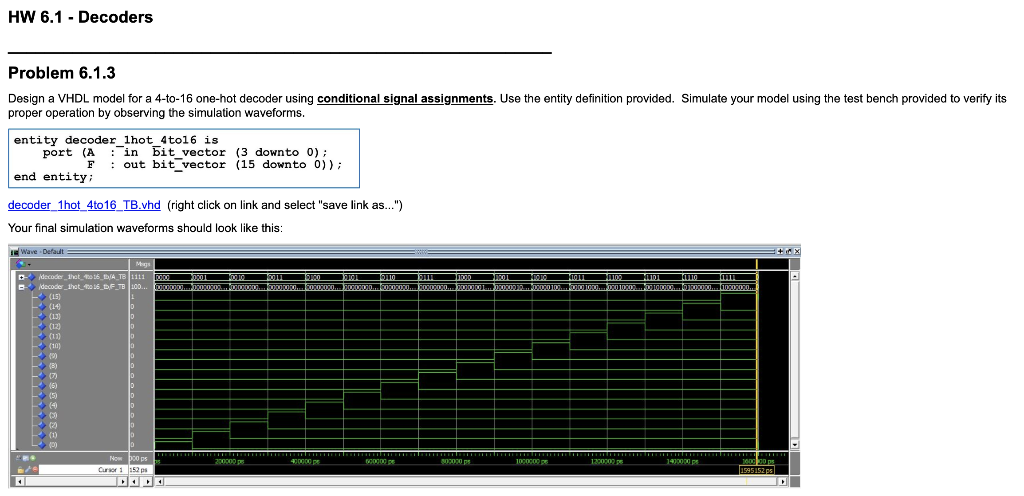Click the green insert cursor icon
1024x496 pixels.
33,458
